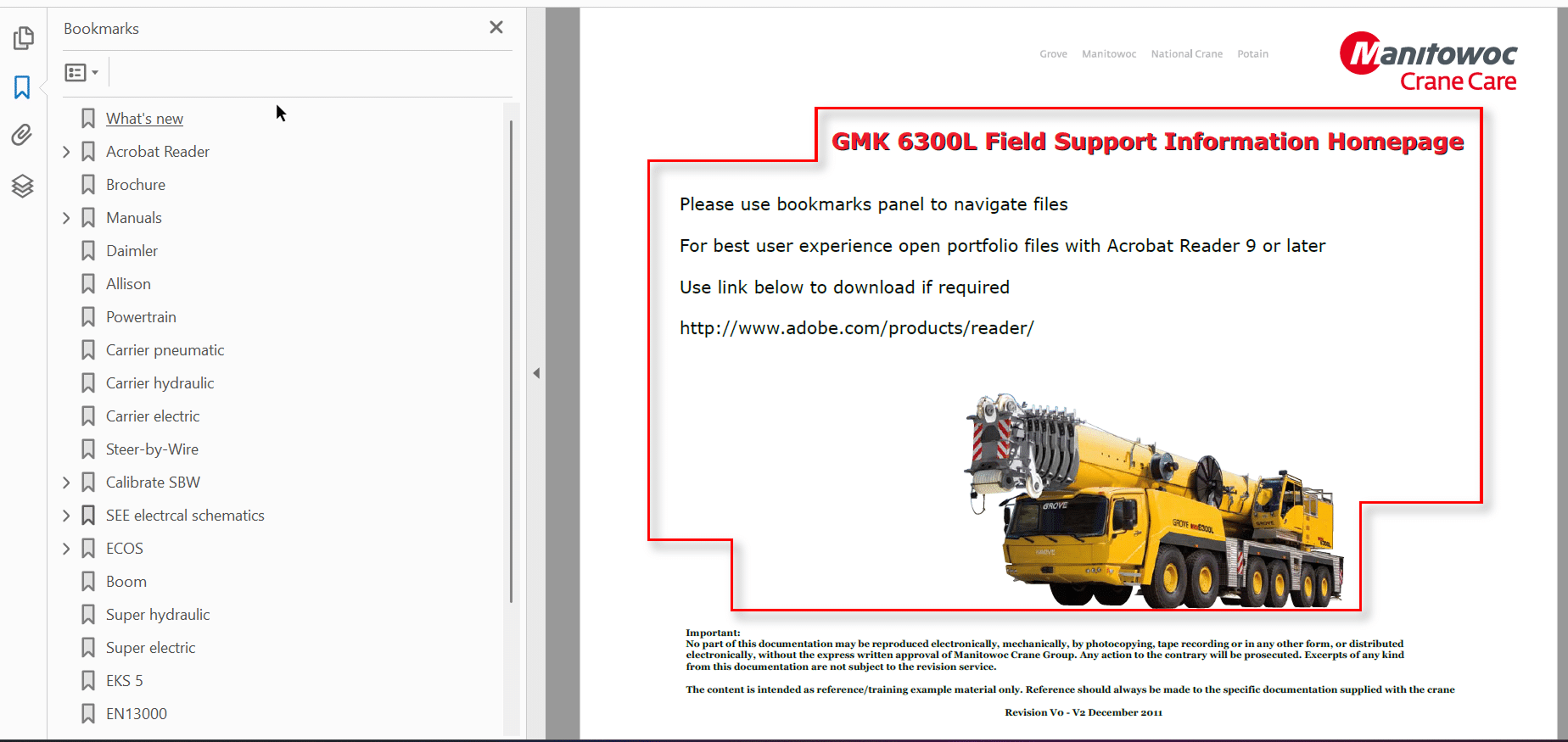This screenshot has height=742, width=1568.
Task: Go to the Carrier hydraulic bookmark
Action: [160, 383]
